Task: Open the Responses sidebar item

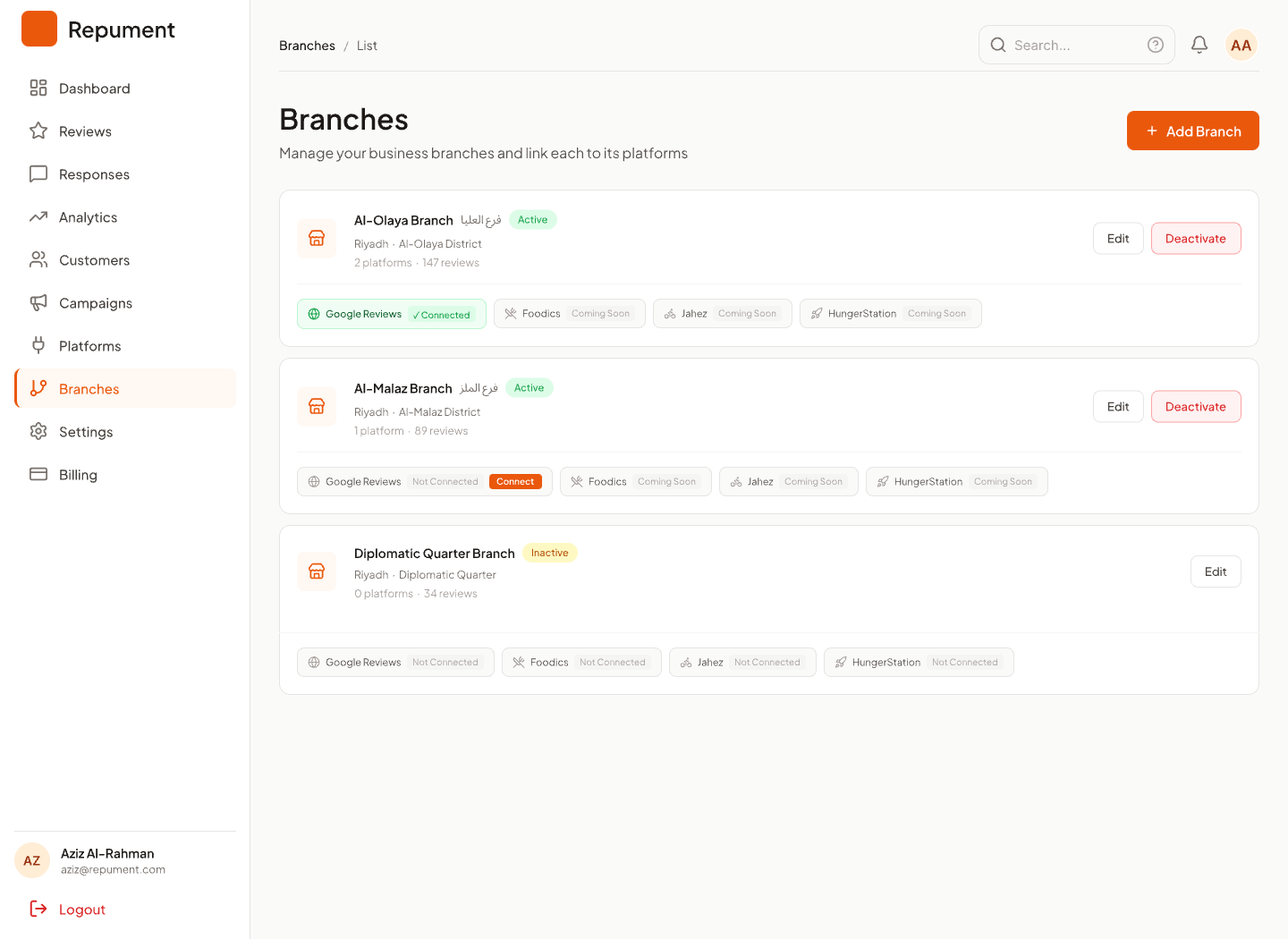Action: click(x=125, y=174)
